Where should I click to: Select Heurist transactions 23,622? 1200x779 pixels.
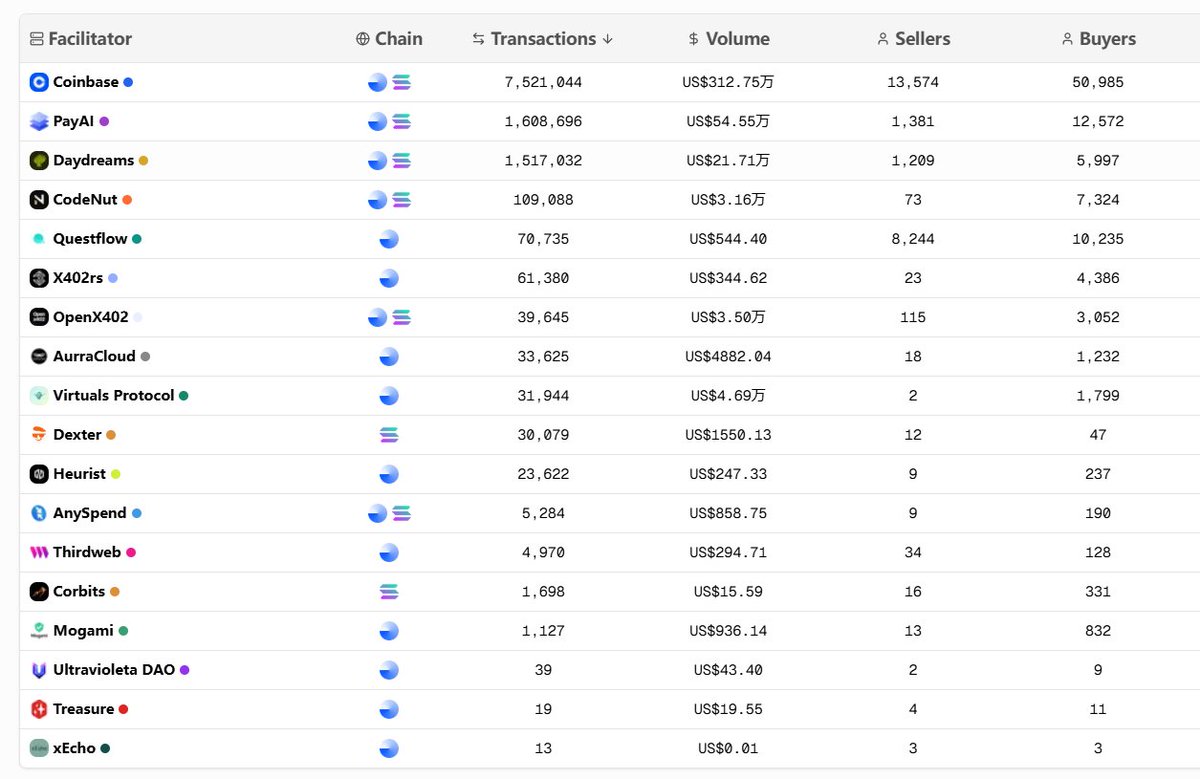tap(543, 474)
